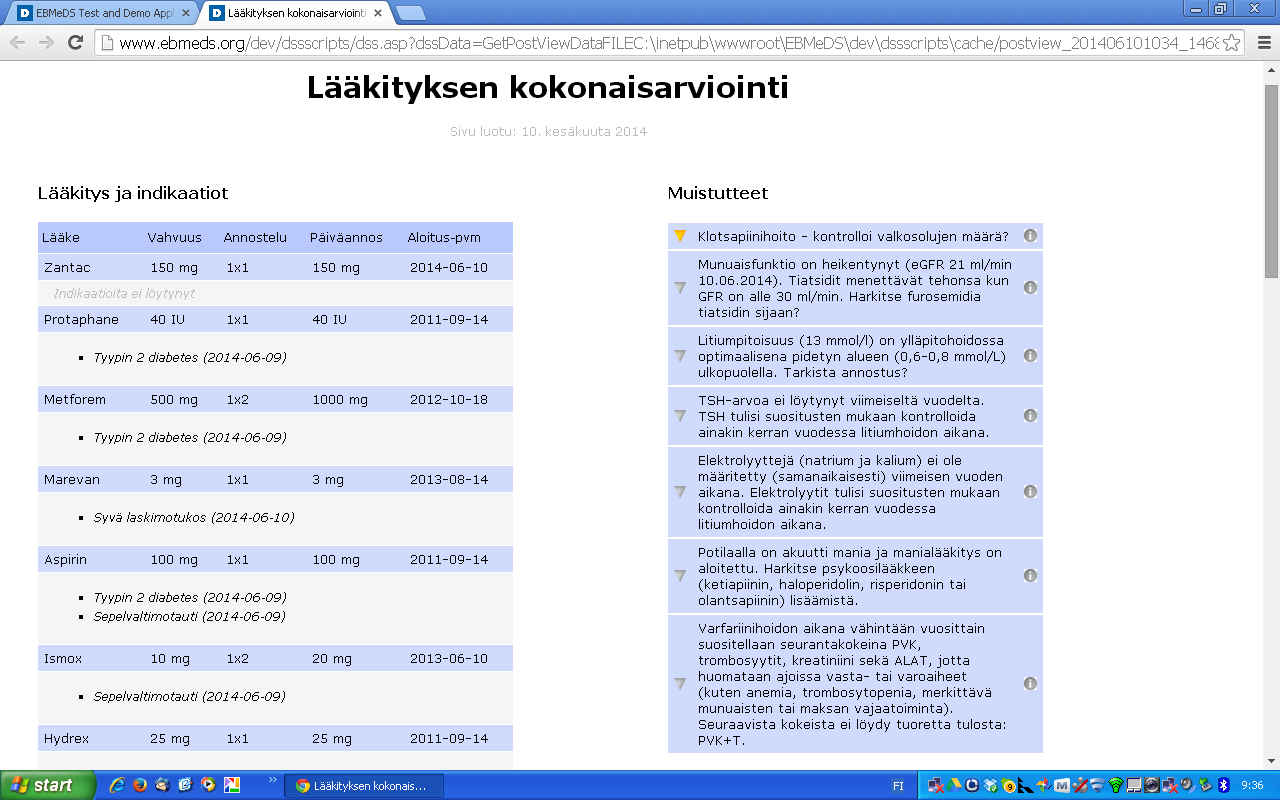Open Chrome menu (three lines)
Screen dimensions: 1280x800
[x=1264, y=42]
